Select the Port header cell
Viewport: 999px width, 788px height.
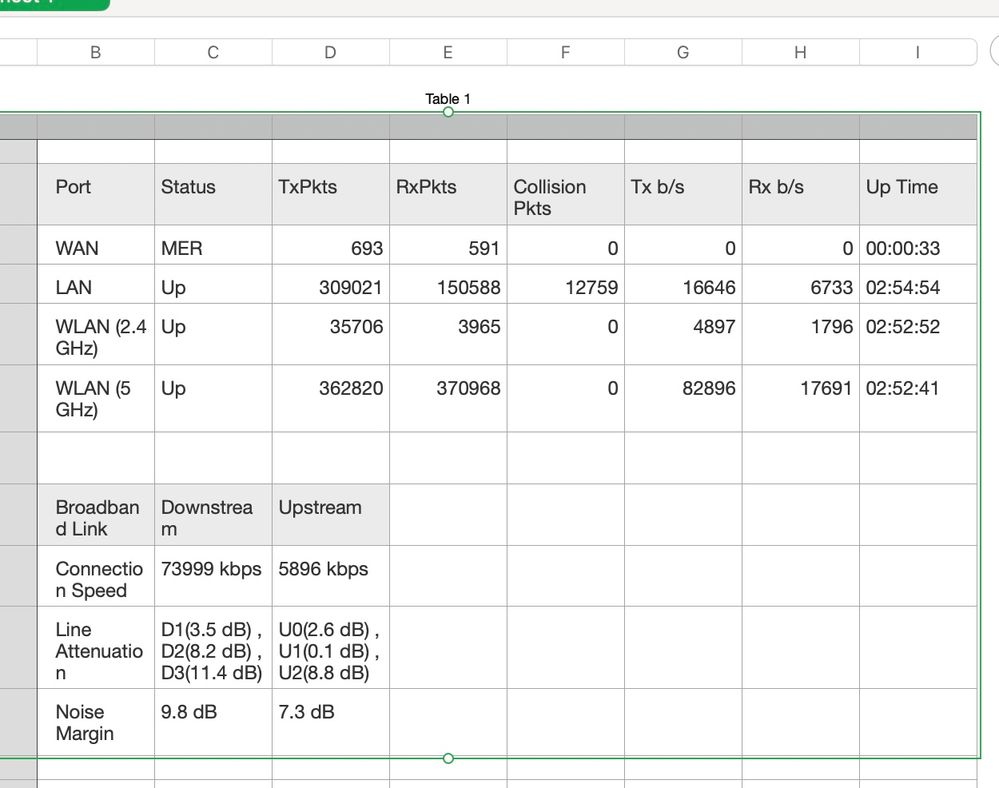point(95,194)
